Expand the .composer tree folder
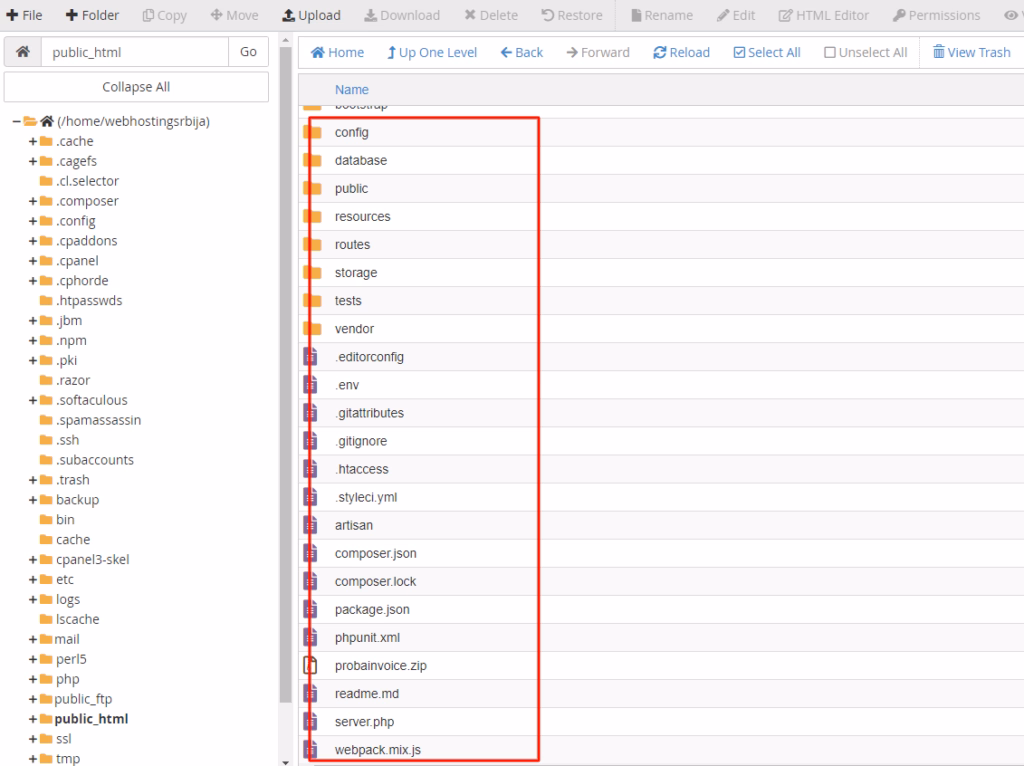The width and height of the screenshot is (1024, 766). pyautogui.click(x=33, y=201)
